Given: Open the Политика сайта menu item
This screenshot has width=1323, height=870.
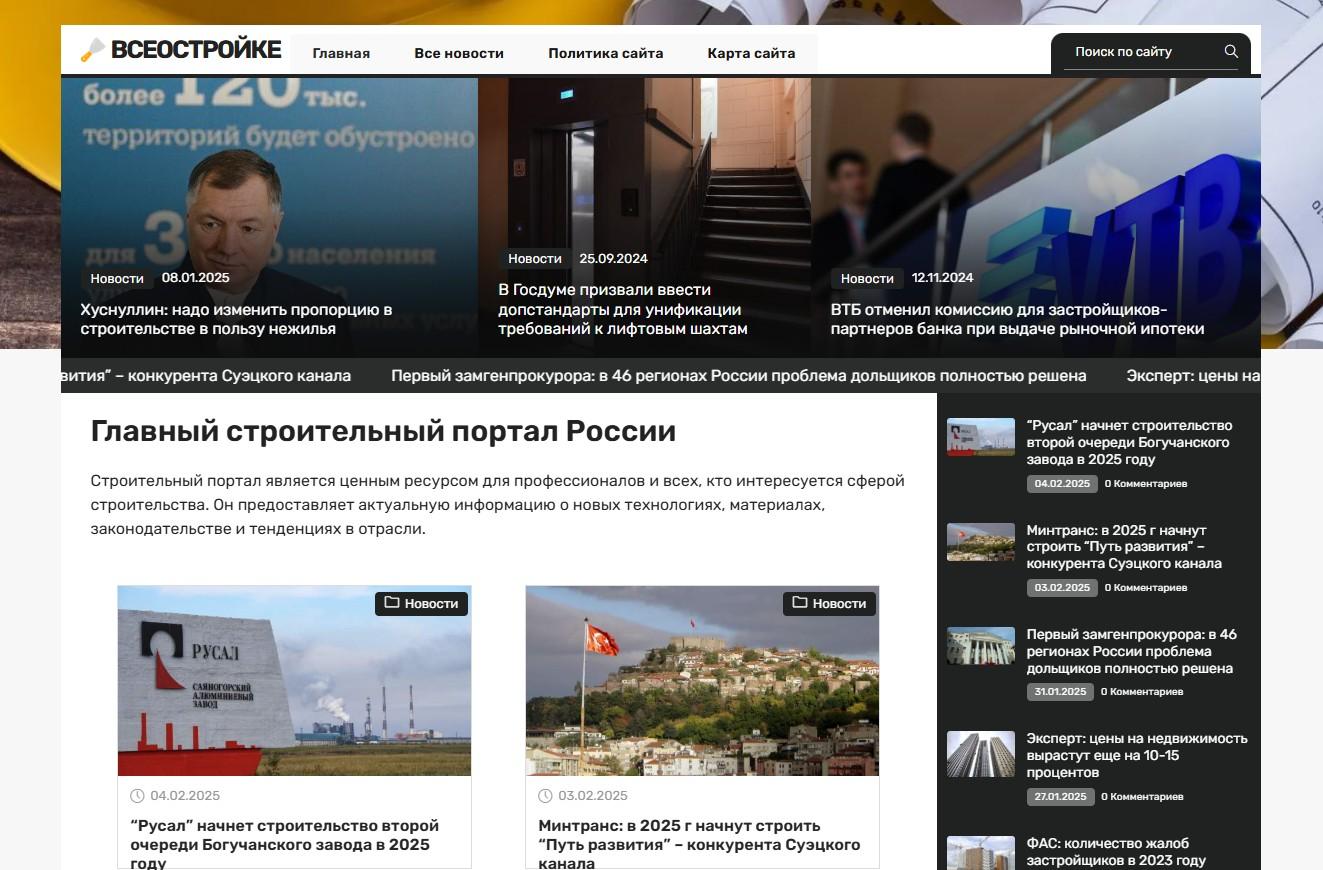Looking at the screenshot, I should [606, 54].
